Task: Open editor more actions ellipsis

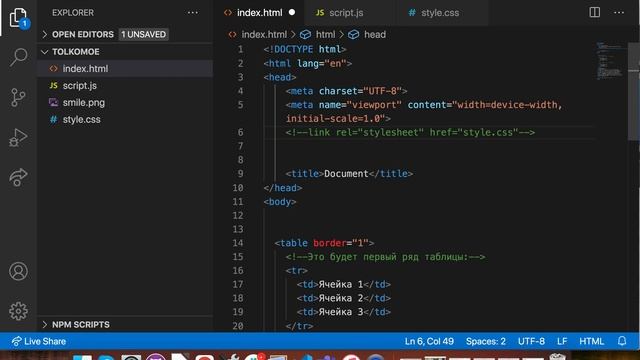Action: point(619,12)
